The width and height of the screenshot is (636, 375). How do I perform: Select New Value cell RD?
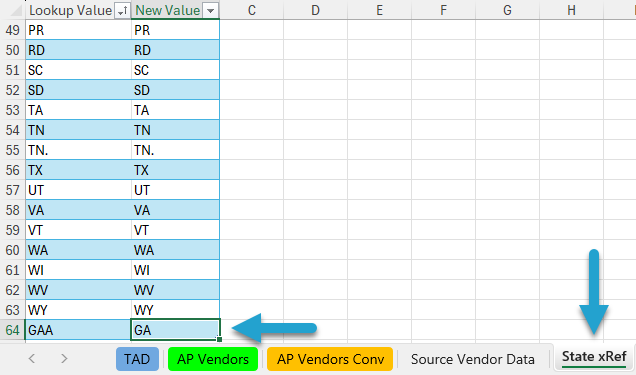(175, 50)
